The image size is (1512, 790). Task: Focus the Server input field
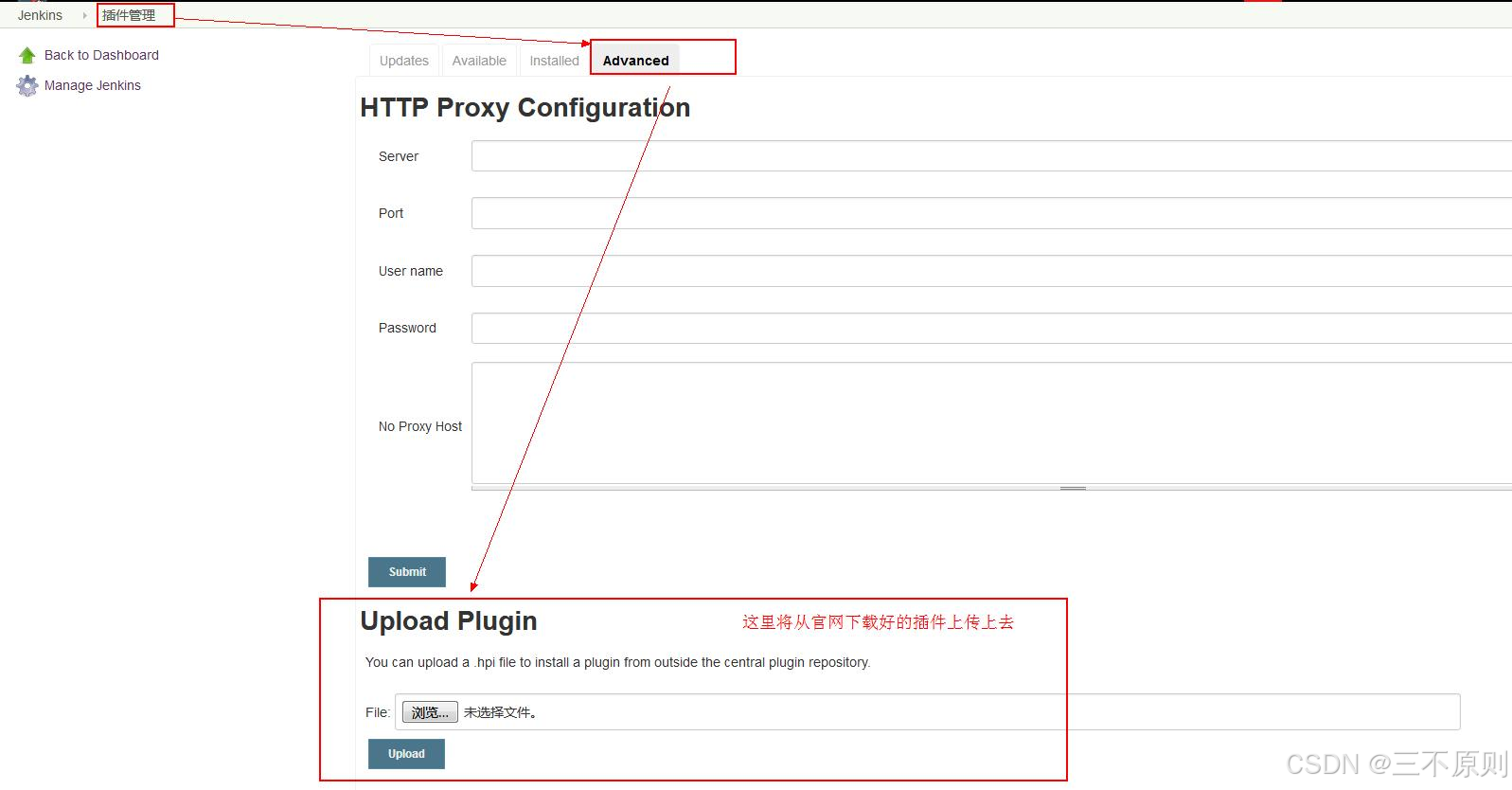tap(991, 156)
